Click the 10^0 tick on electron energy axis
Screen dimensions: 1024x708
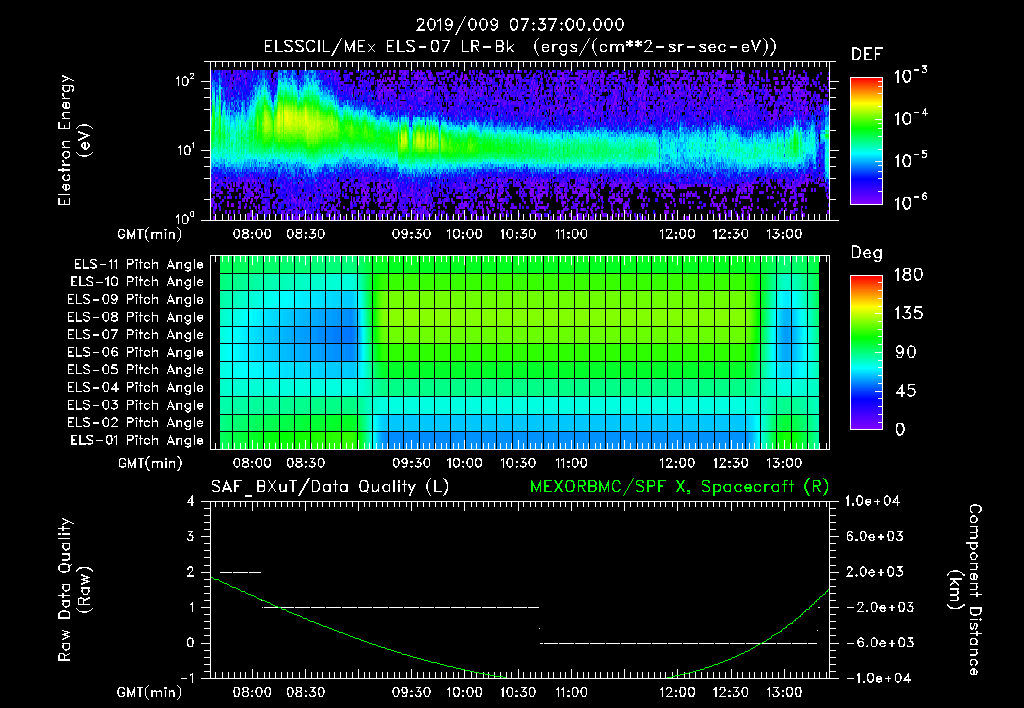pos(185,217)
